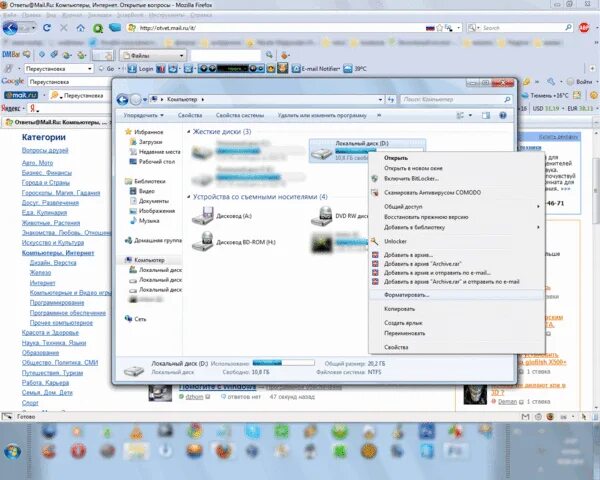The image size is (600, 480).
Task: Click the Firefox stop loading X icon
Action: [x=64, y=28]
